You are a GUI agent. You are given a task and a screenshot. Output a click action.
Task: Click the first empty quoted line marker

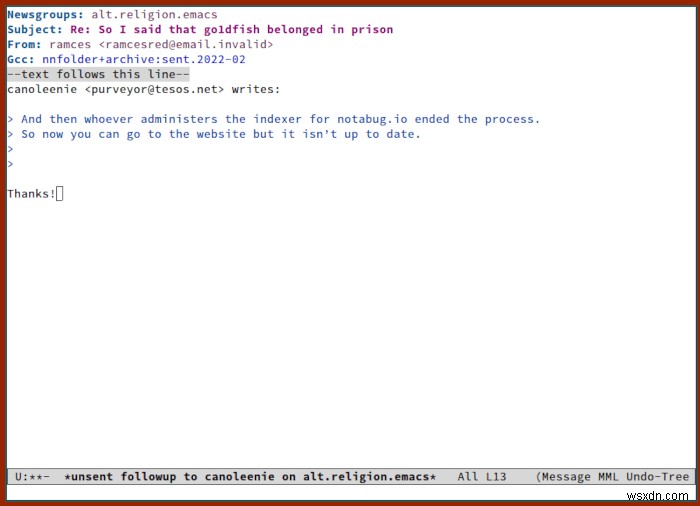10,149
